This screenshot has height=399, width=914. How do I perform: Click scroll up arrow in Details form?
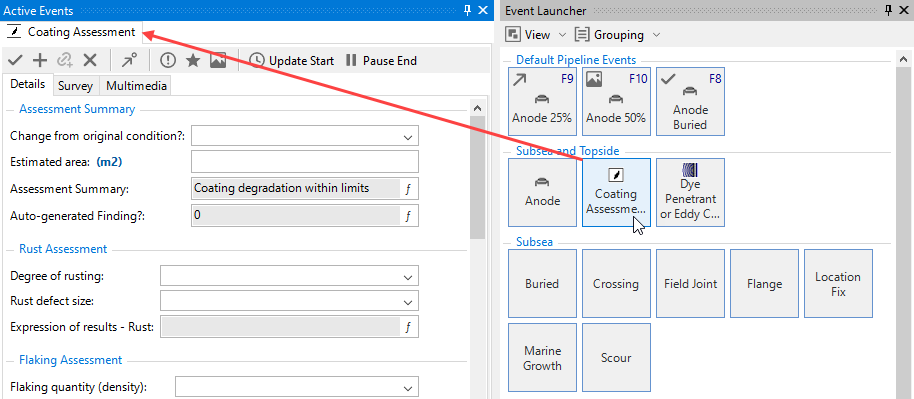point(477,108)
